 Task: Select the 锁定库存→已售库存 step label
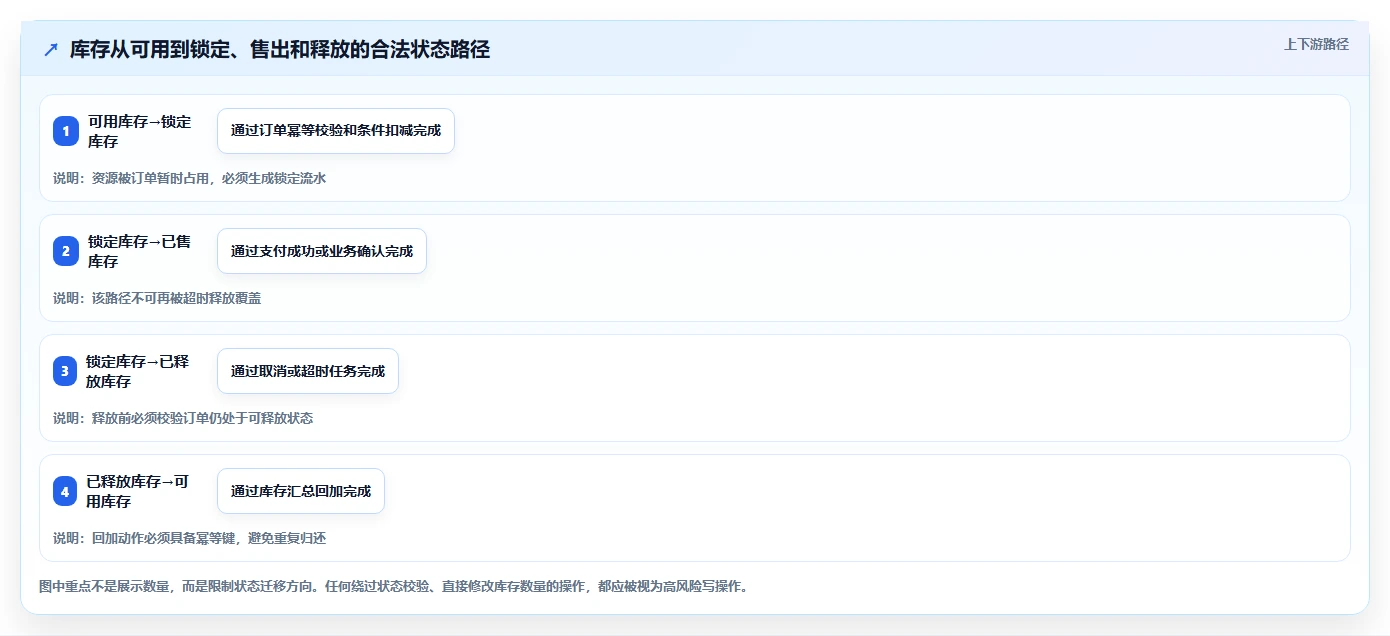pos(139,251)
